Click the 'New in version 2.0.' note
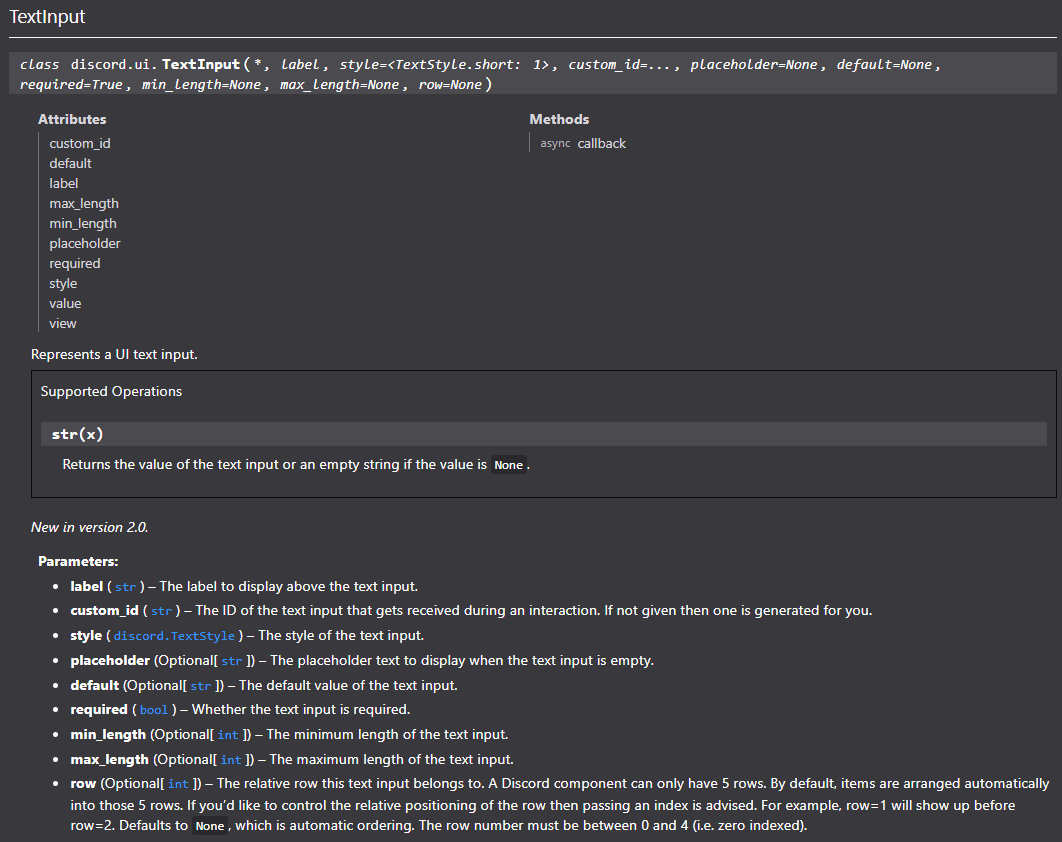This screenshot has width=1062, height=842. [89, 528]
